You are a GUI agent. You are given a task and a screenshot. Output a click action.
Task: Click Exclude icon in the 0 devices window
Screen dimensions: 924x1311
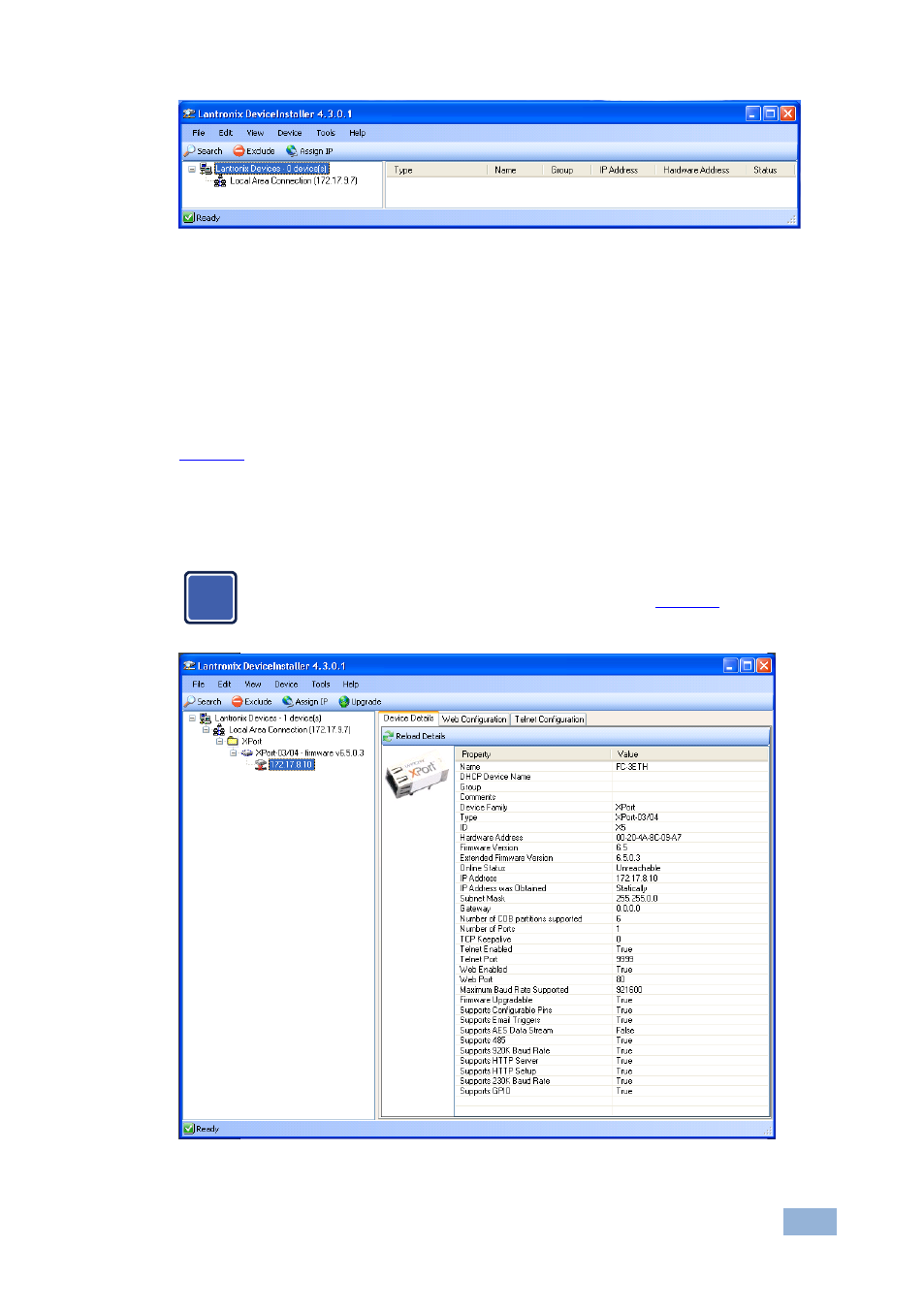click(x=239, y=151)
